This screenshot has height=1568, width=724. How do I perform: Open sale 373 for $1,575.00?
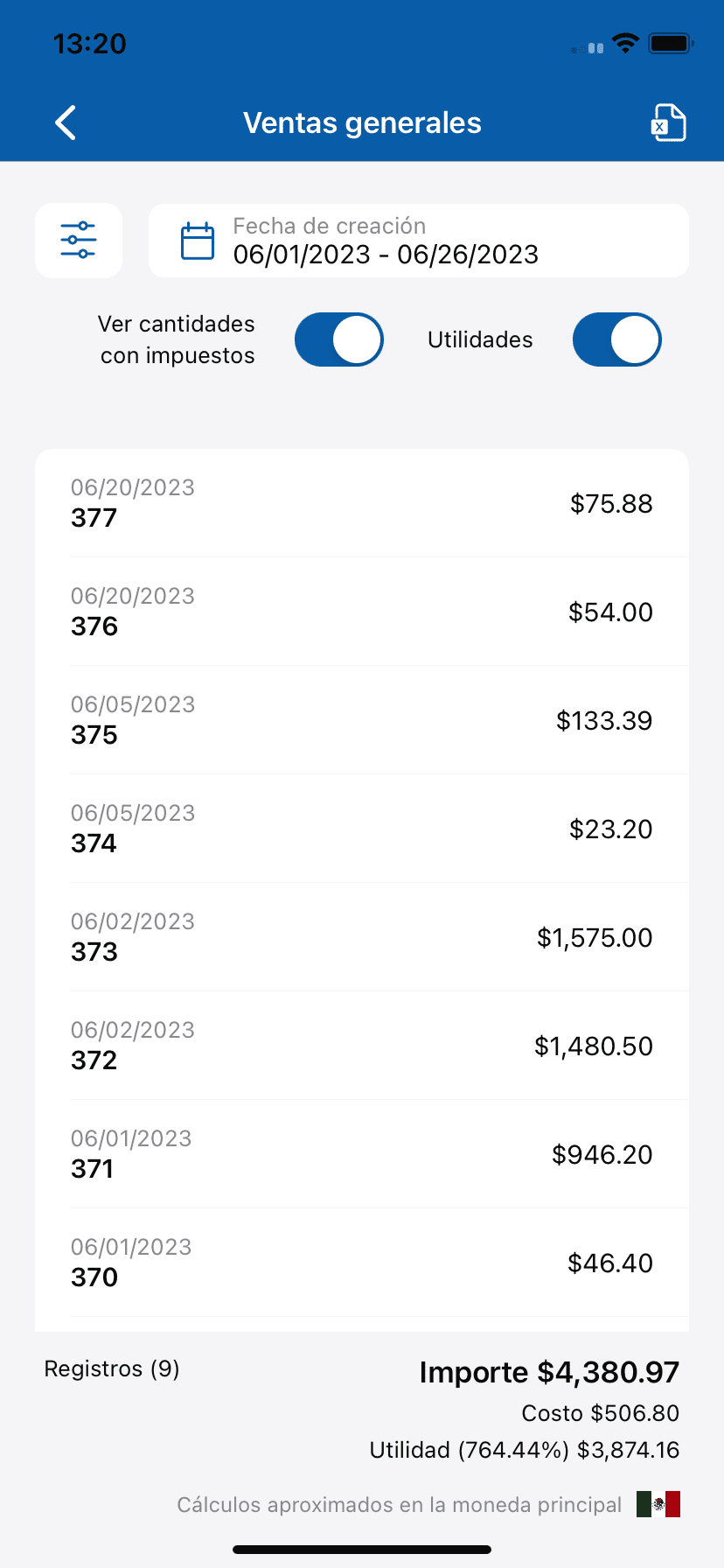(362, 937)
